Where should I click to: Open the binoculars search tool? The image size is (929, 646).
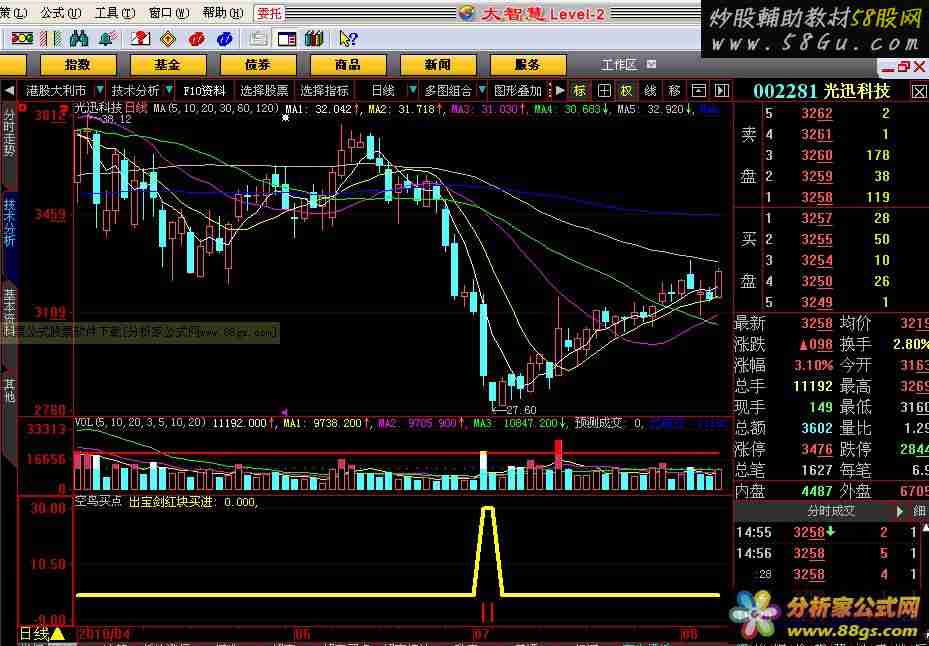(x=79, y=39)
